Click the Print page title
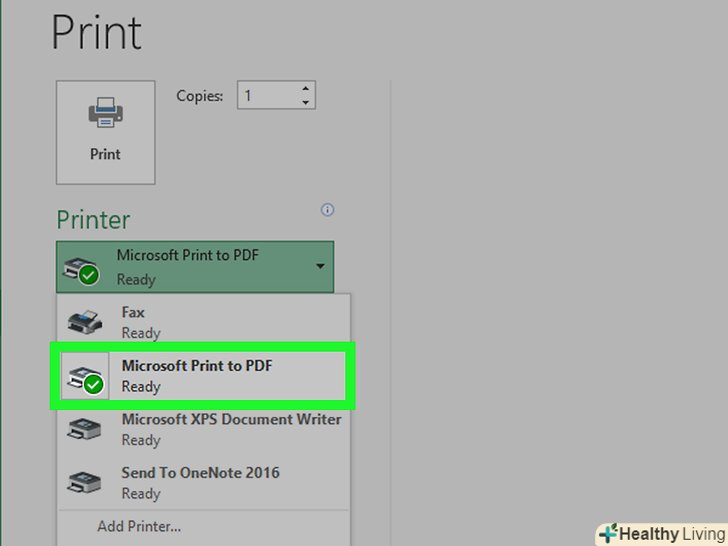Screen dimensions: 728x546 pos(97,32)
